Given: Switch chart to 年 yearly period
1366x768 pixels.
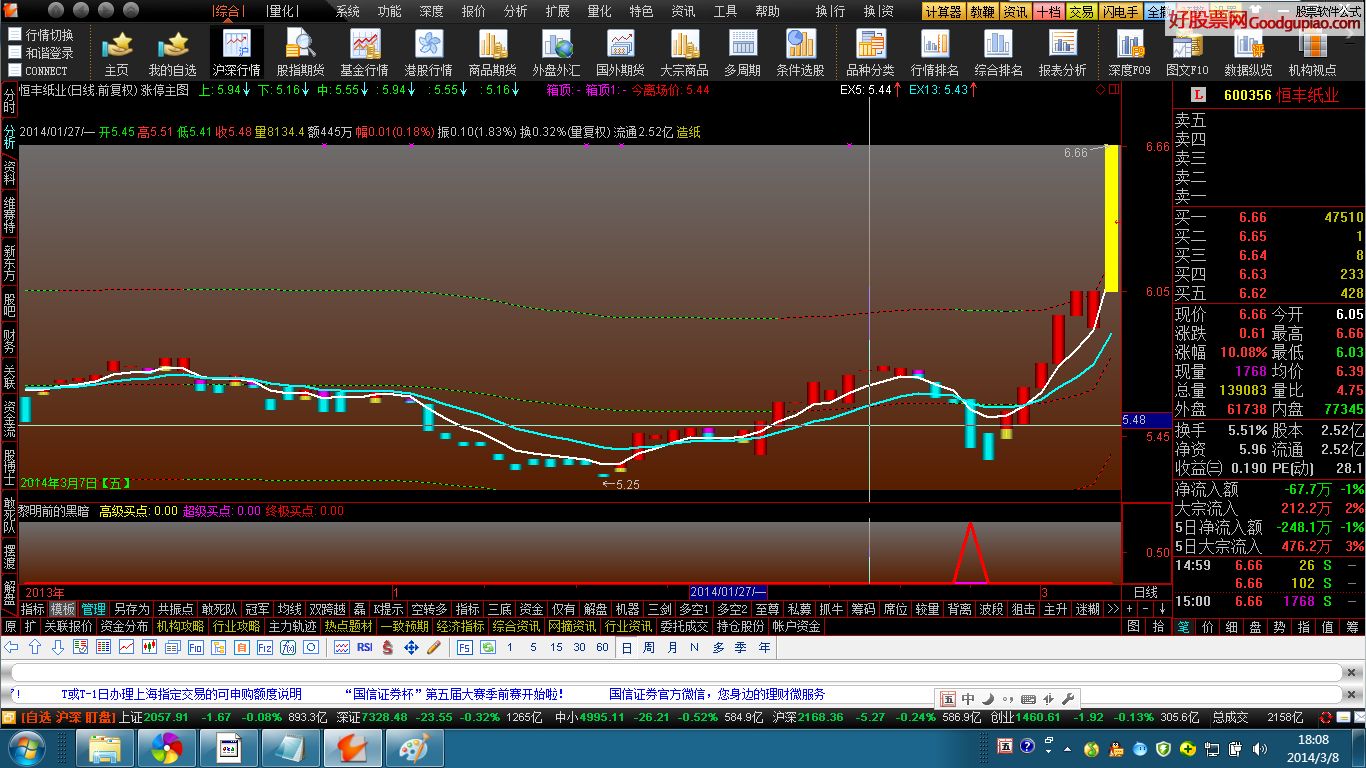Looking at the screenshot, I should pos(765,648).
